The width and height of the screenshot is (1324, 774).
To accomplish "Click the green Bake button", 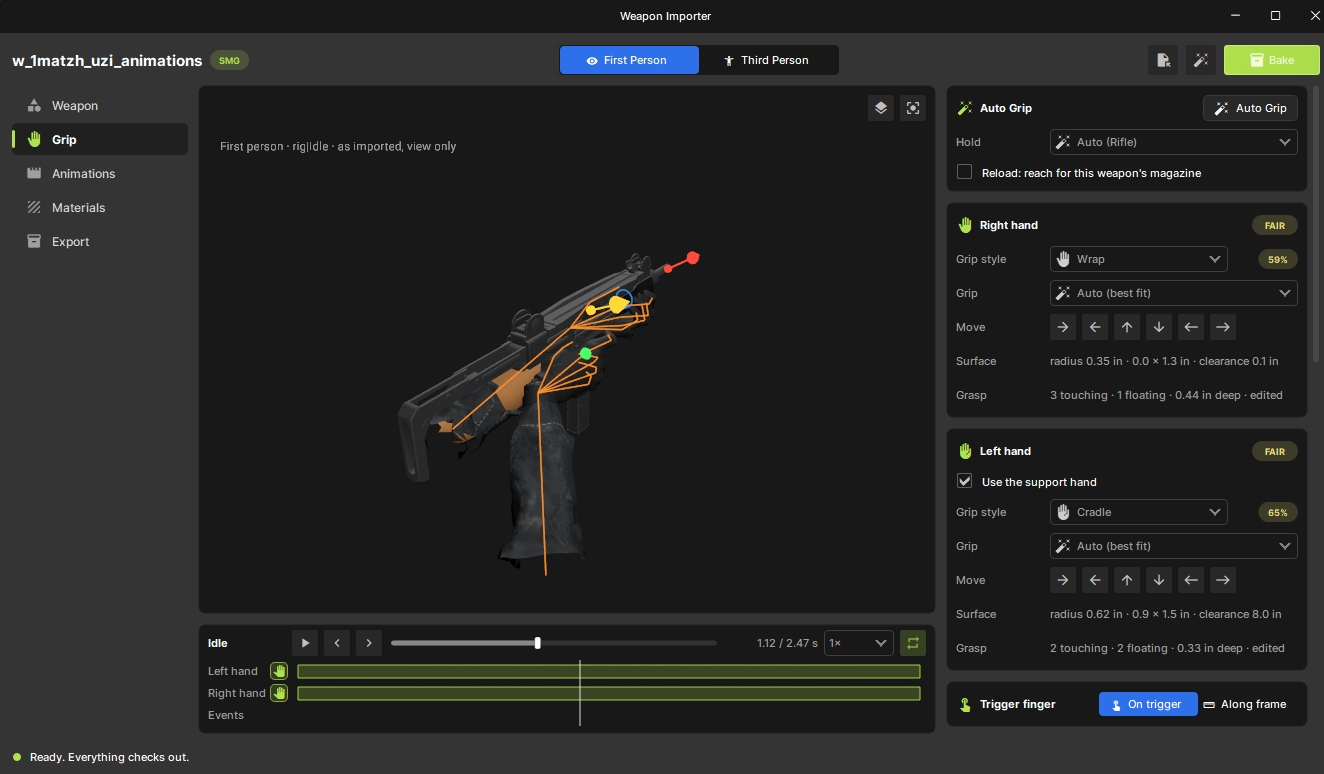I will coord(1270,60).
